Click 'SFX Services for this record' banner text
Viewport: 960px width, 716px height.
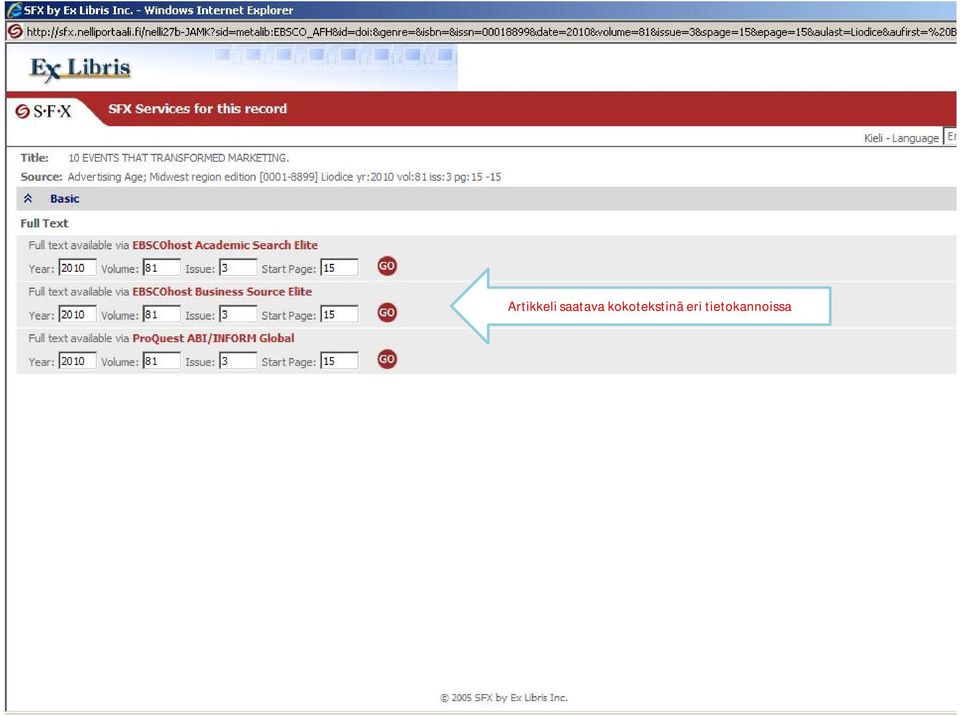[197, 109]
